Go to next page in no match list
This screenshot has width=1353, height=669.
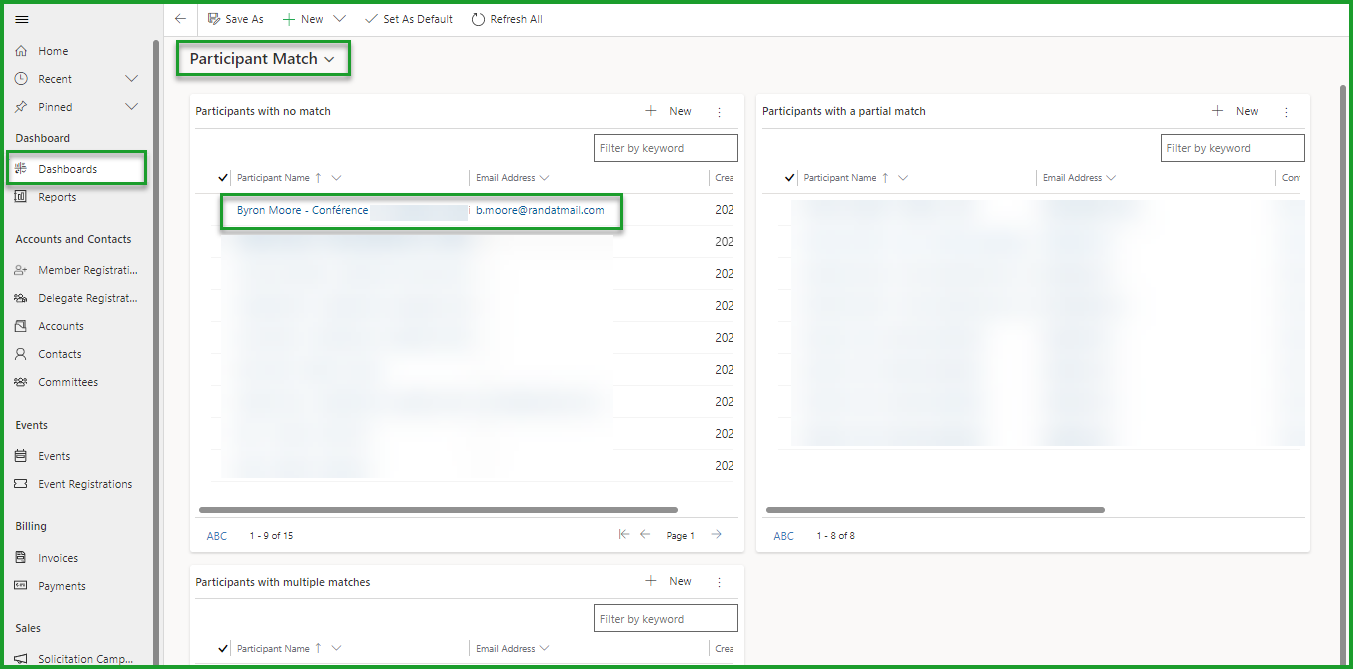[717, 535]
